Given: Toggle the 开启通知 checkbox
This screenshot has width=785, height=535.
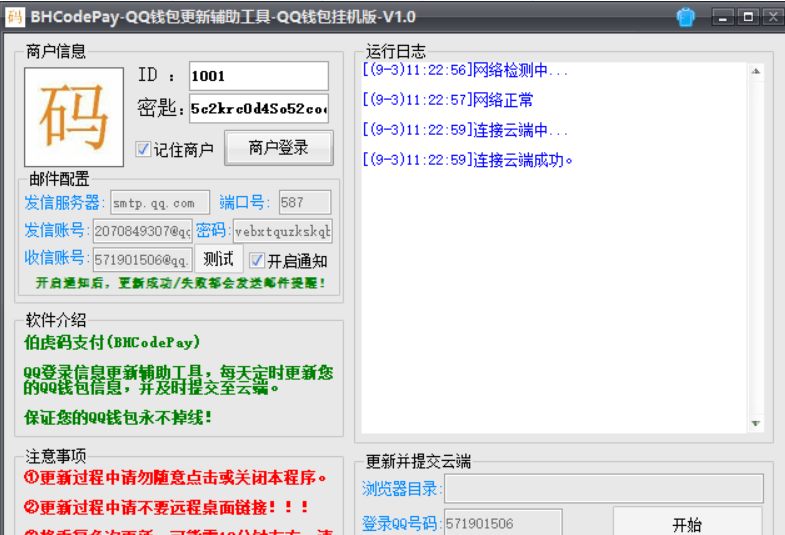Looking at the screenshot, I should pos(256,260).
